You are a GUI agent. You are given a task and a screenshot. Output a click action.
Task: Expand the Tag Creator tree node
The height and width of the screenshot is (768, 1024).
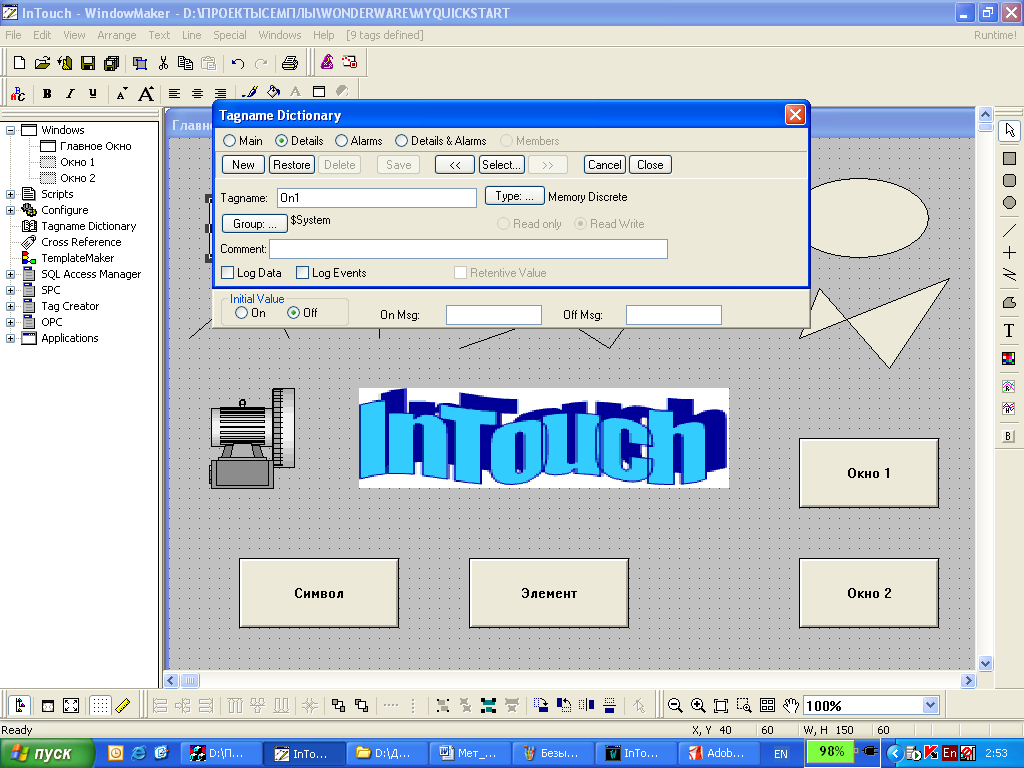tap(10, 306)
